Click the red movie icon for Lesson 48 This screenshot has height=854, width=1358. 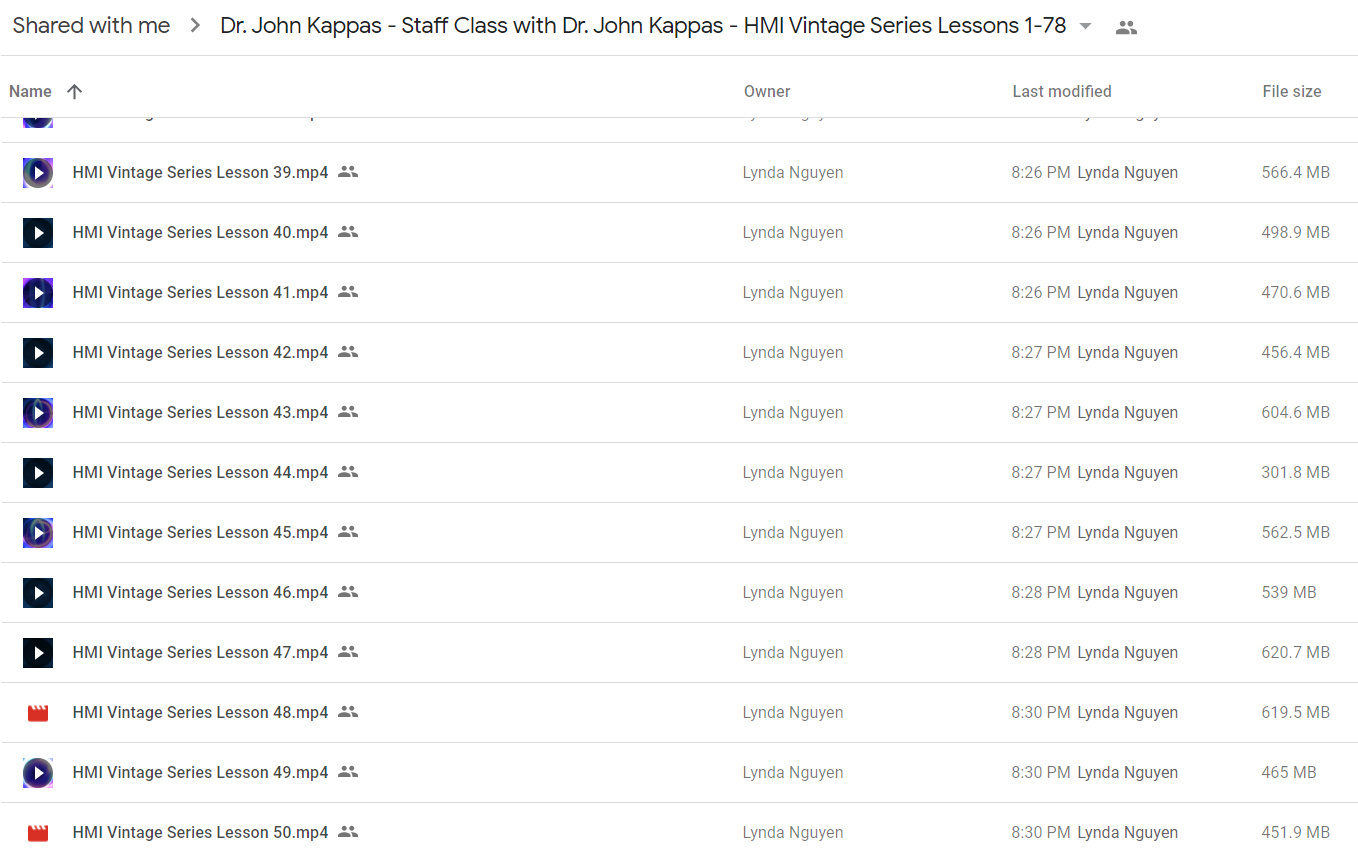pos(38,713)
